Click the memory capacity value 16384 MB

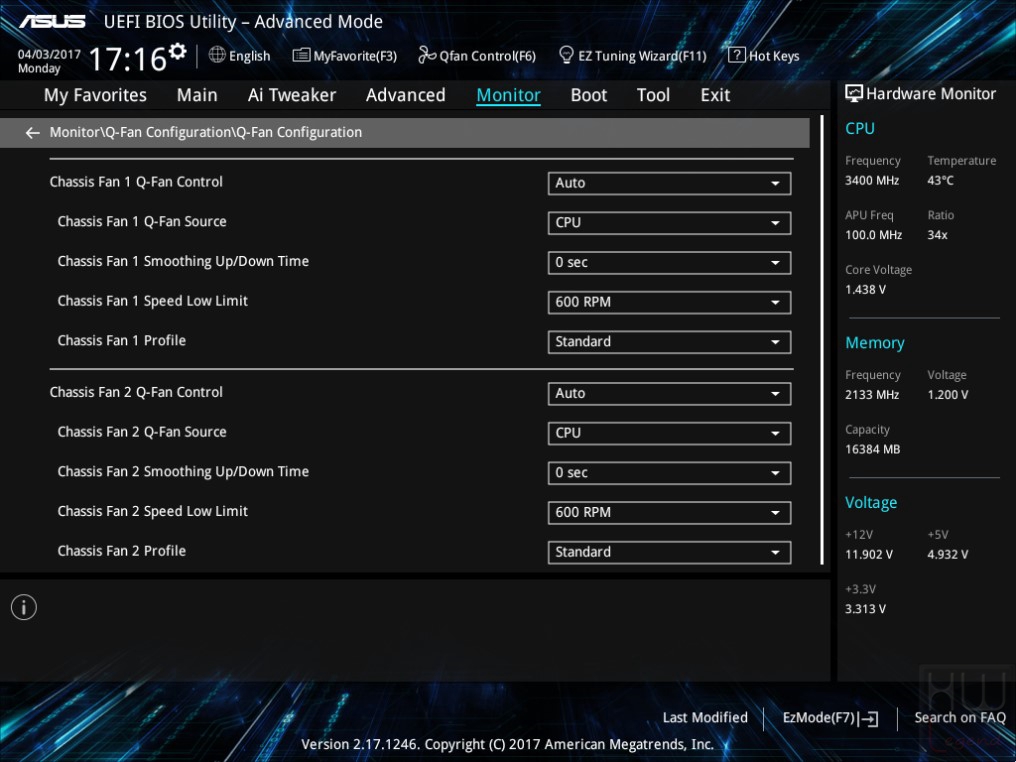tap(873, 449)
